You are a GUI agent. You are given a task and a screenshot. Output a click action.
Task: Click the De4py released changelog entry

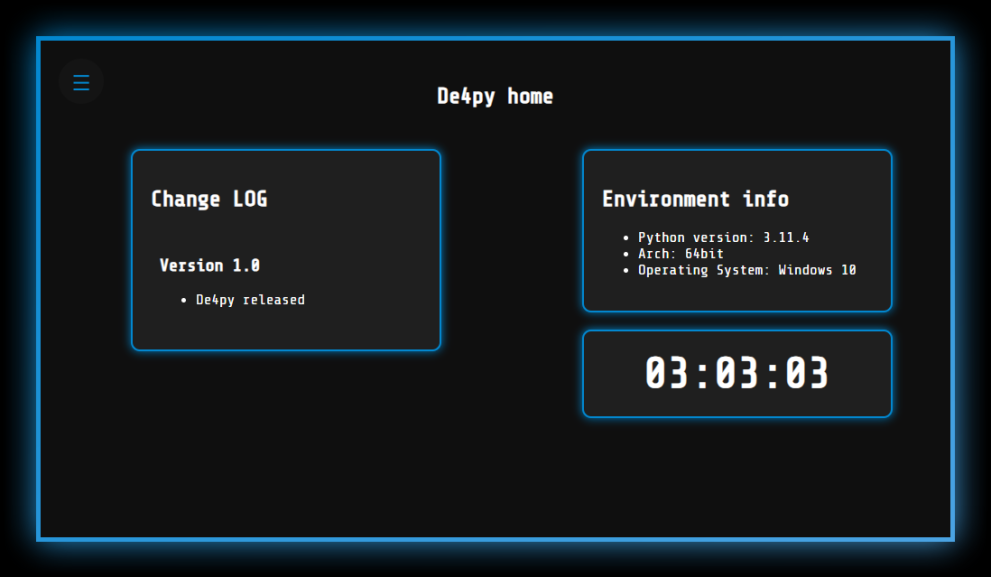click(250, 300)
